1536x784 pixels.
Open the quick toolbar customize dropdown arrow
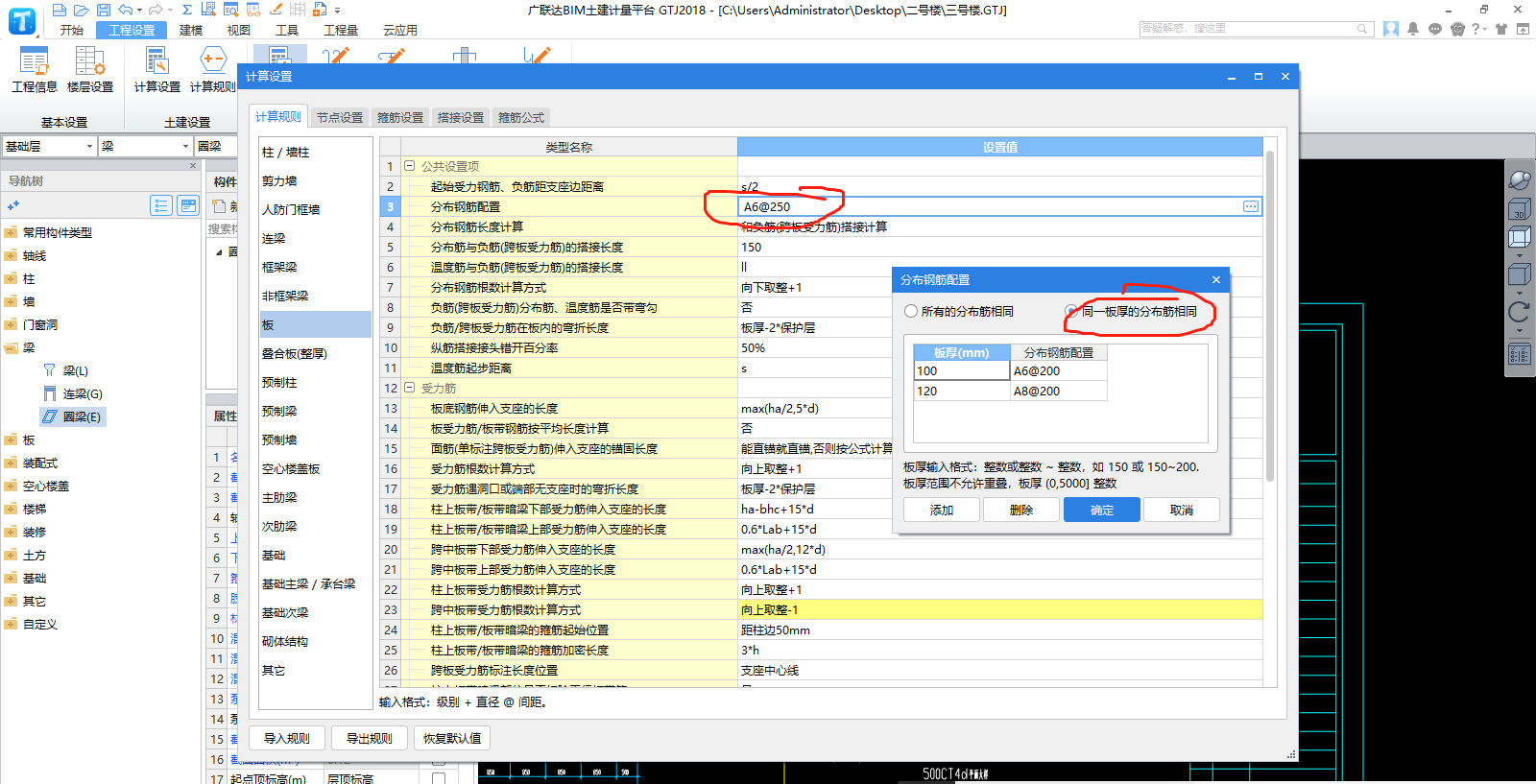[x=337, y=11]
